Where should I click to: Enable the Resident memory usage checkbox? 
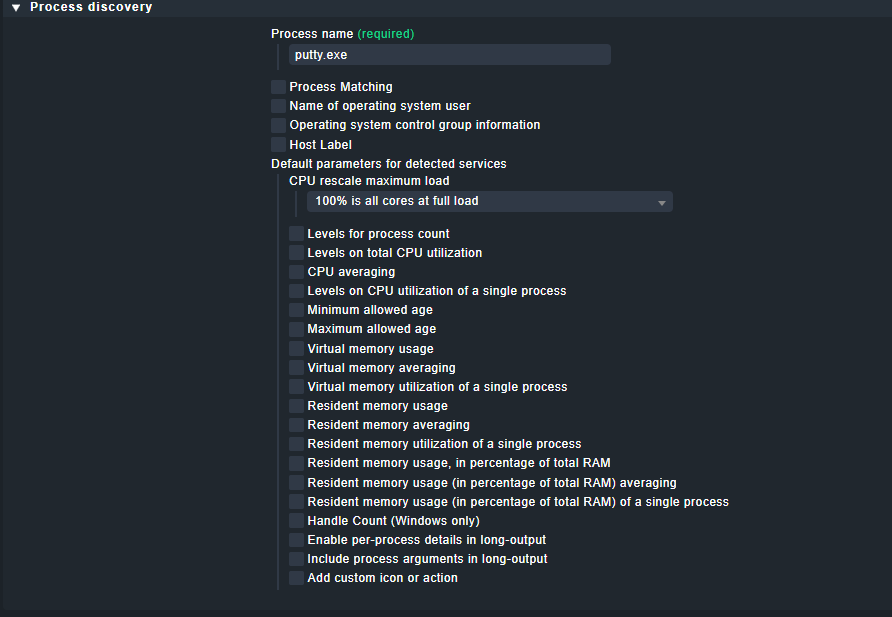tap(296, 406)
